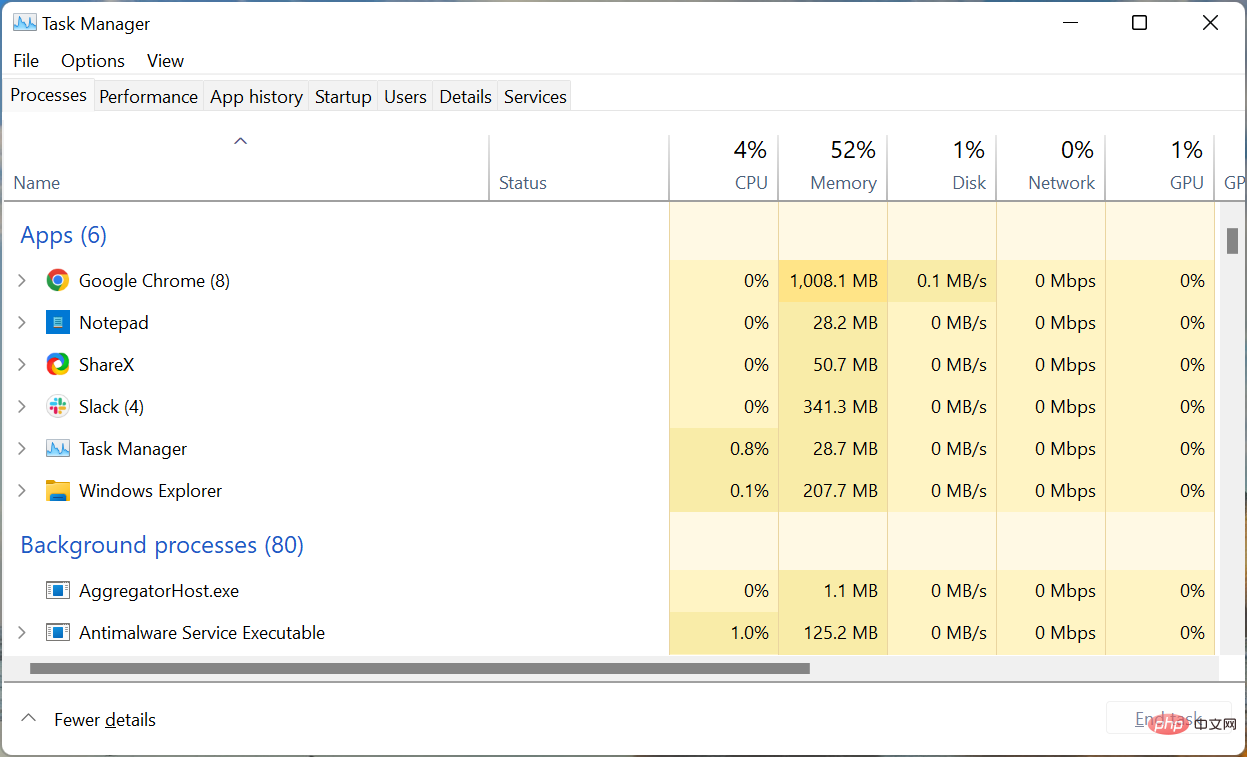This screenshot has height=757, width=1247.
Task: Sort processes by CPU usage column
Action: point(723,168)
